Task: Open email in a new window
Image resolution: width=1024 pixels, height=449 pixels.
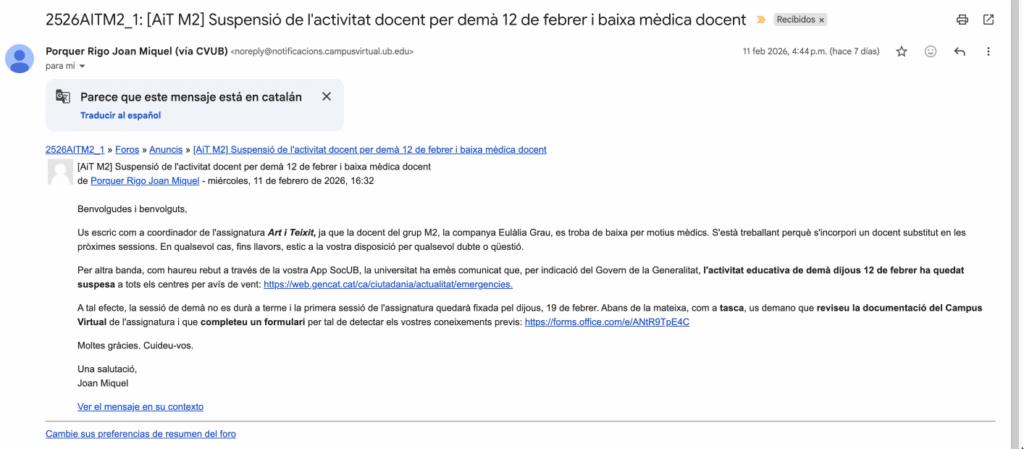Action: (988, 19)
